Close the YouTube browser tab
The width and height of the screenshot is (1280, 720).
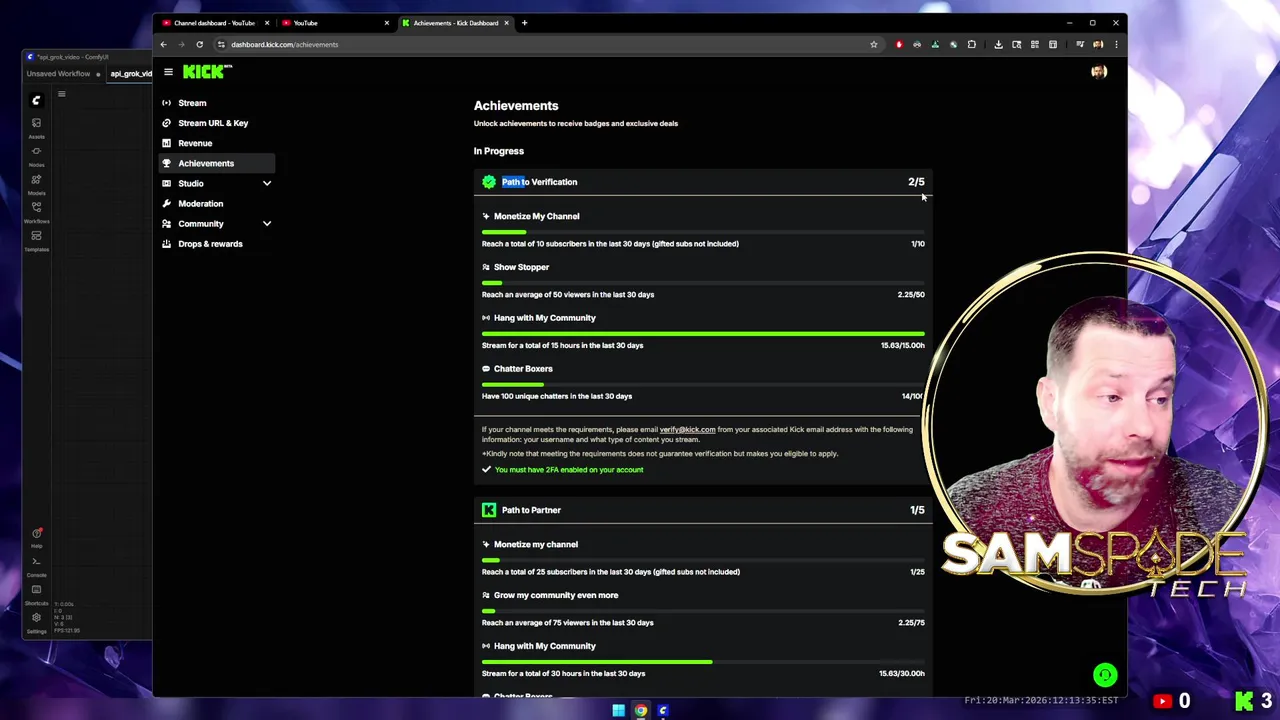[387, 23]
